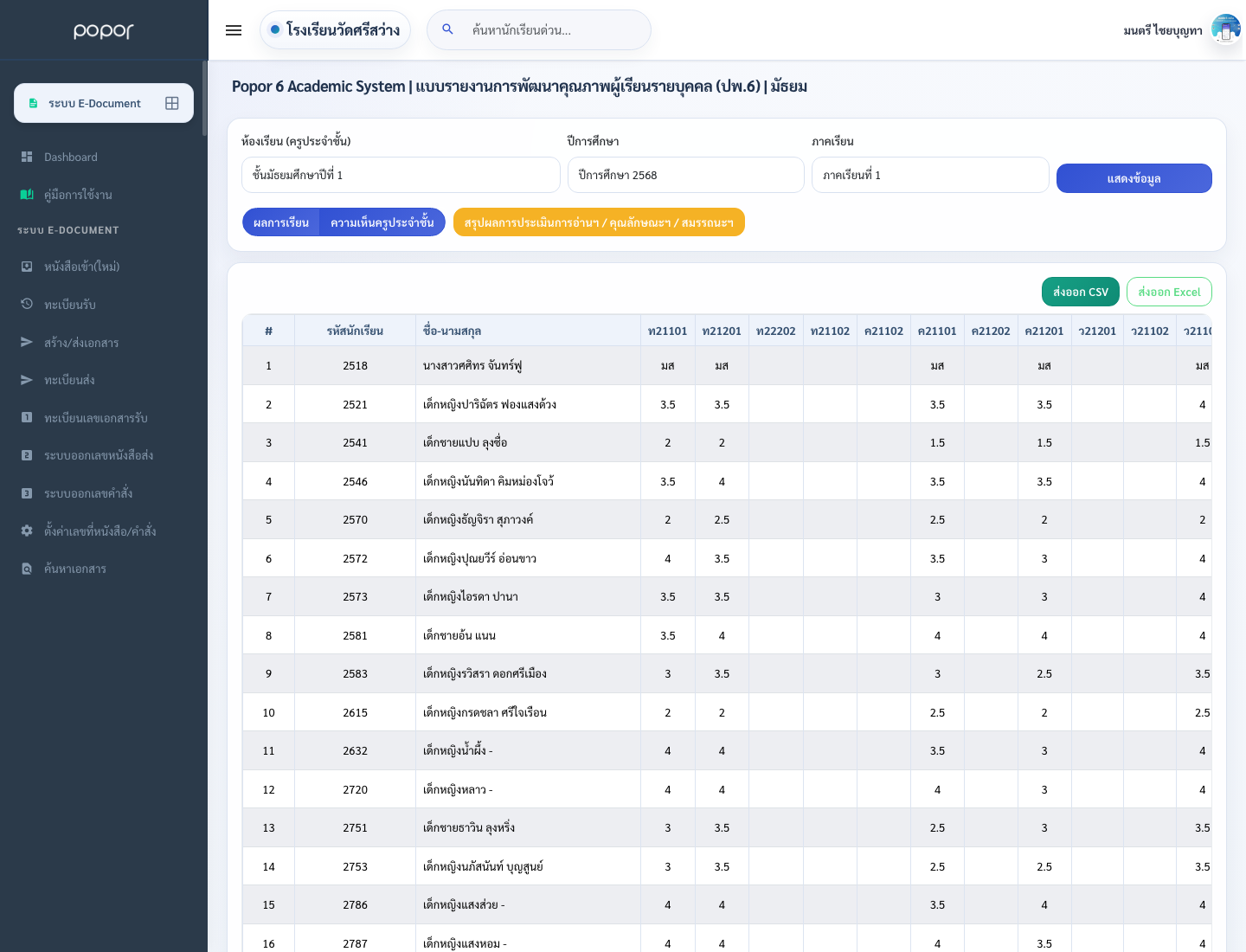Click student name เด็กหญิงนันทิดา คิมหม่องโจว้
The height and width of the screenshot is (952, 1246).
tap(488, 481)
